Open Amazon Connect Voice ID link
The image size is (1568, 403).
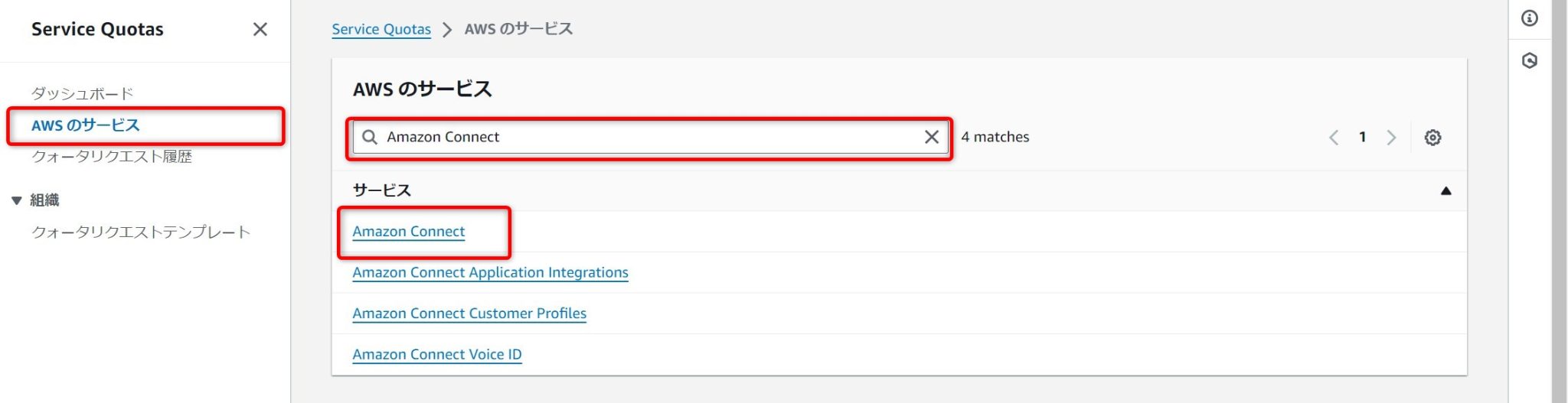pyautogui.click(x=437, y=354)
